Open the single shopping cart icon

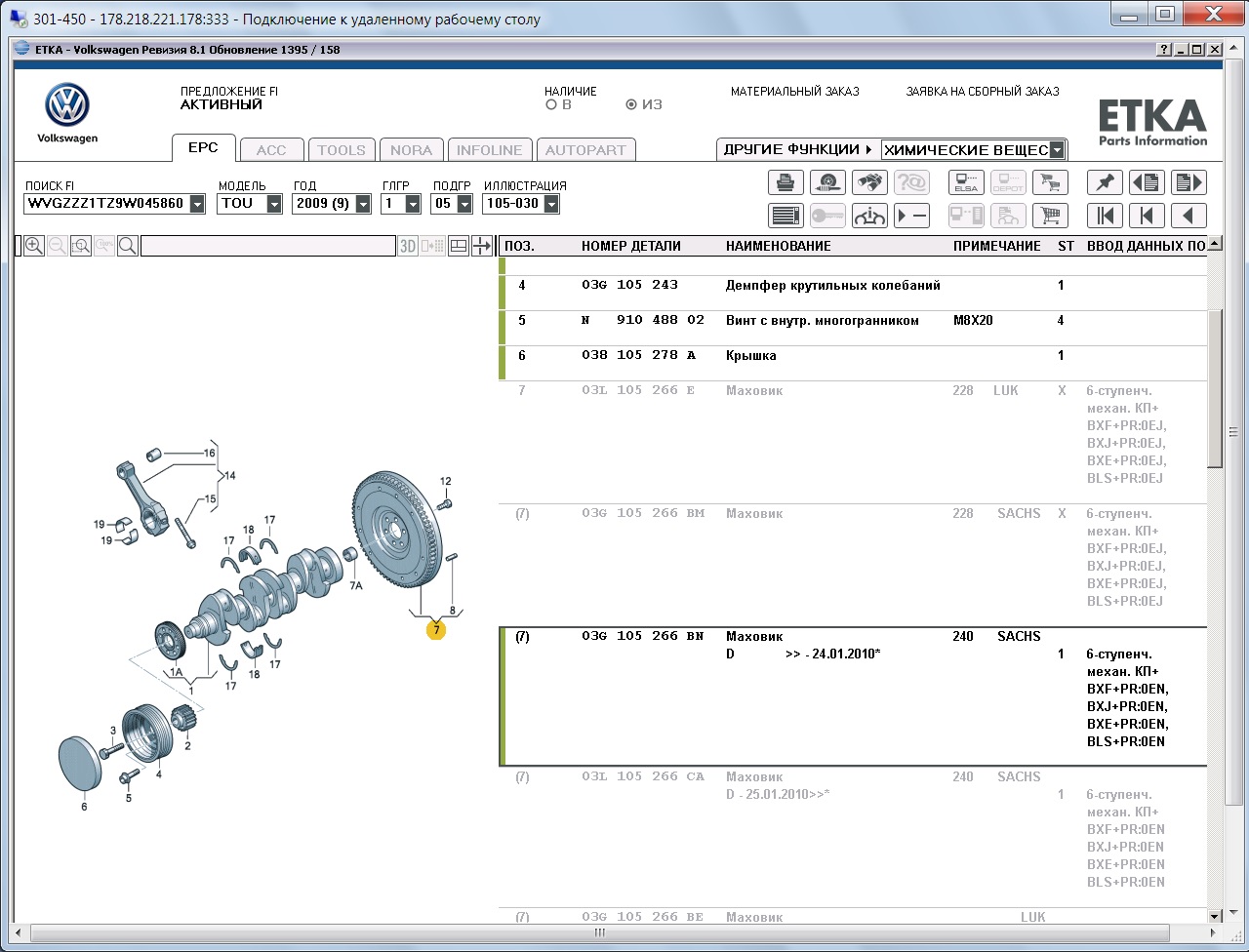[x=1050, y=216]
